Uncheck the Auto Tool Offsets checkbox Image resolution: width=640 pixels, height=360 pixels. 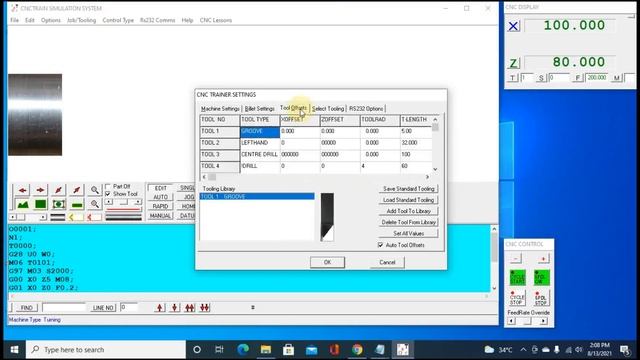[x=380, y=245]
